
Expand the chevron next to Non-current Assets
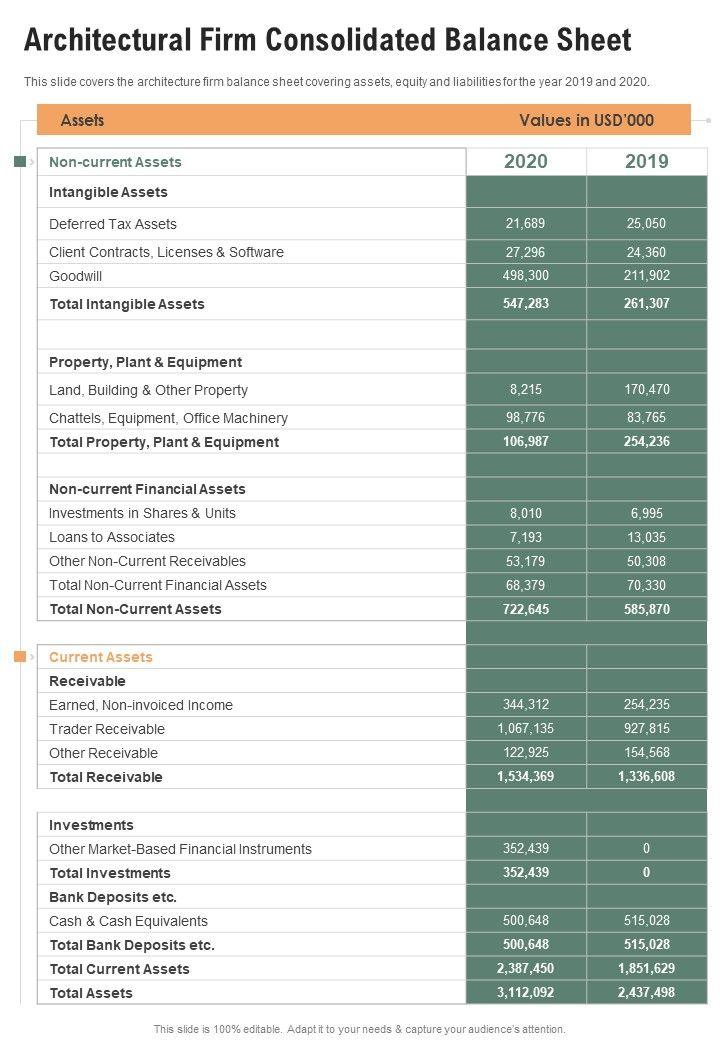point(32,162)
